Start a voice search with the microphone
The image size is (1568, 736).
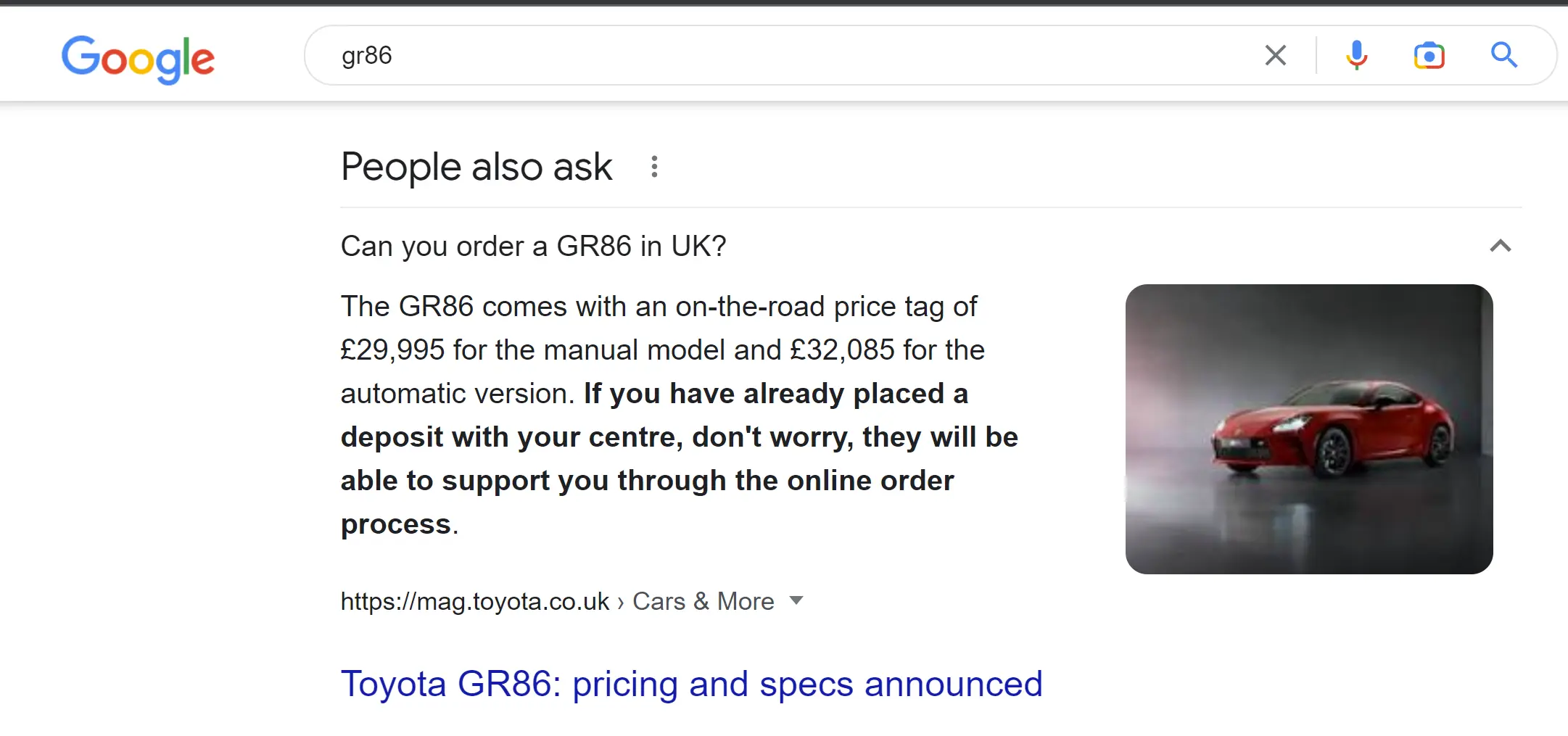[1357, 55]
